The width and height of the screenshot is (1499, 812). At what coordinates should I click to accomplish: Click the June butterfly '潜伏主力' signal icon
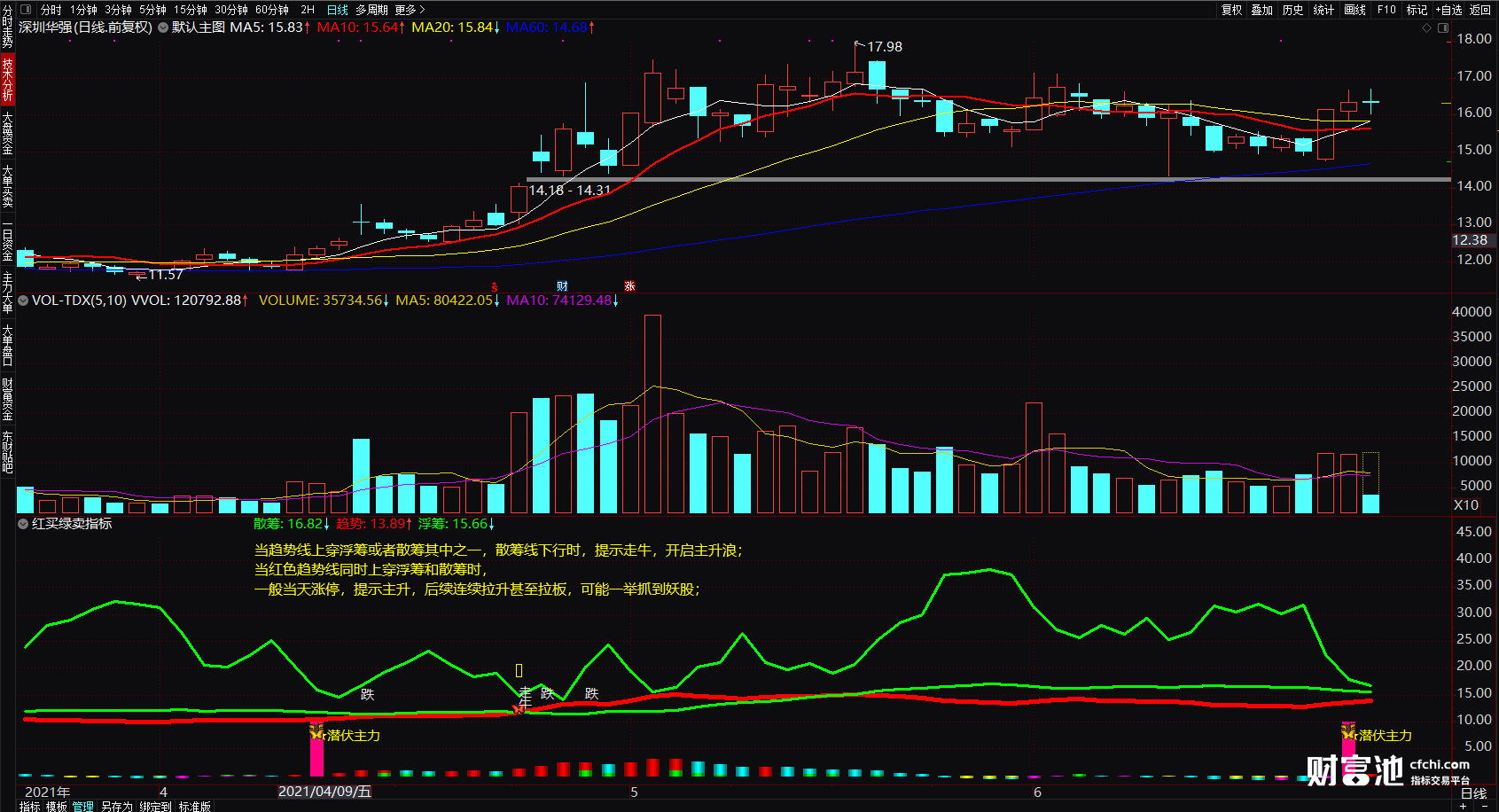click(1348, 732)
